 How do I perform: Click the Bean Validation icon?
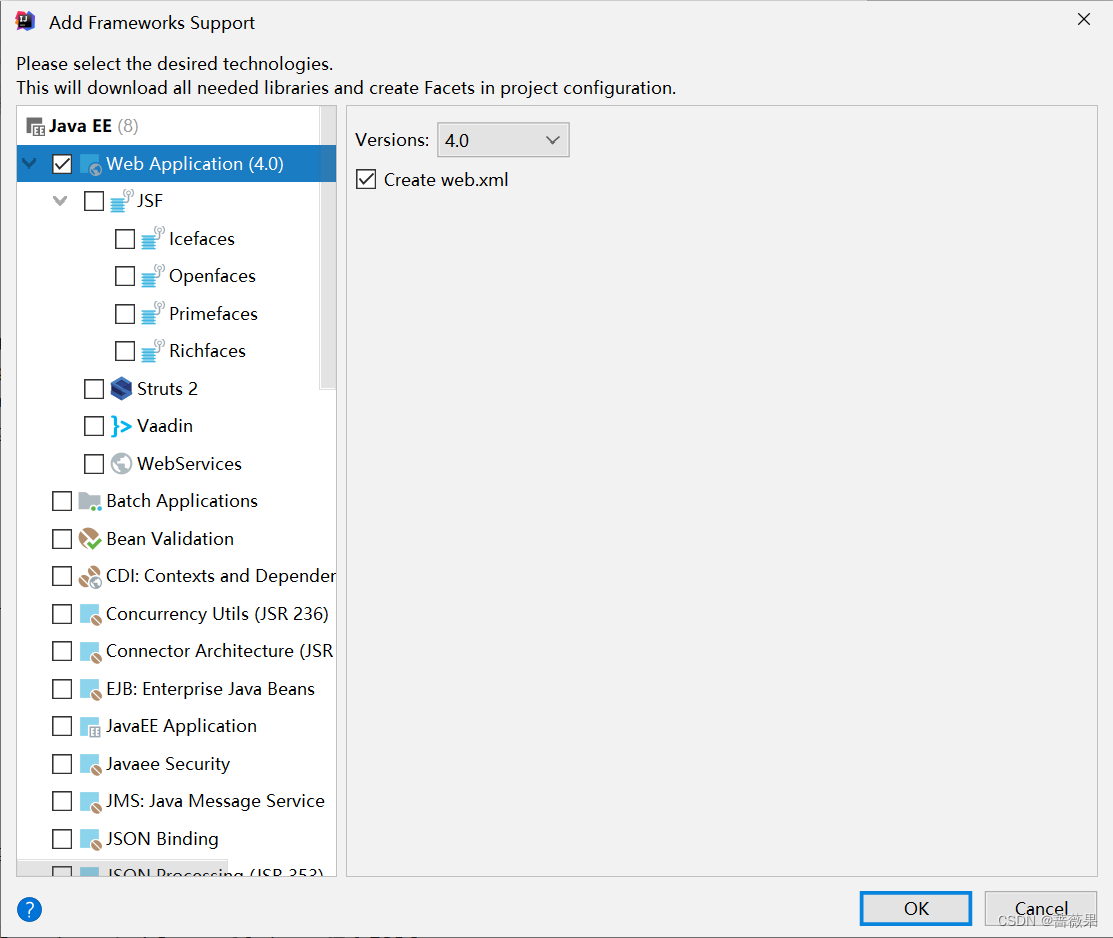(x=90, y=539)
